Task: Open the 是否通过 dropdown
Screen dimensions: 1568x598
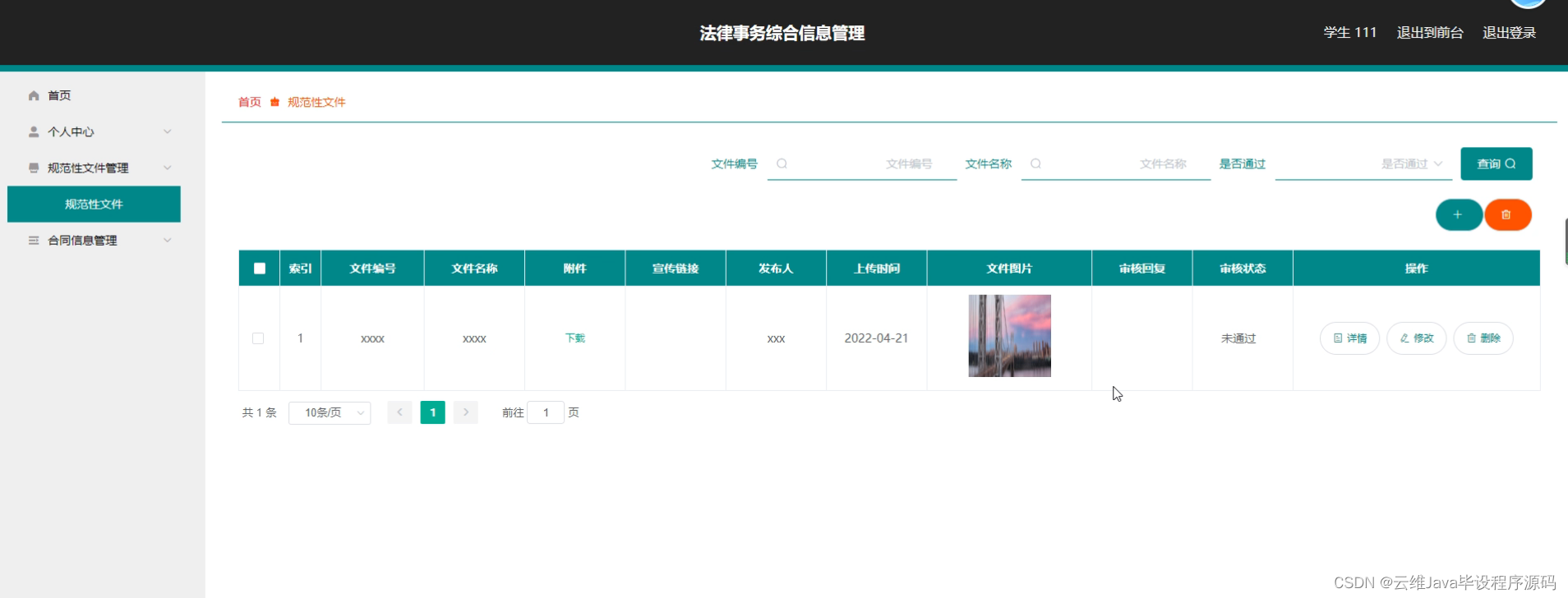Action: point(1363,163)
